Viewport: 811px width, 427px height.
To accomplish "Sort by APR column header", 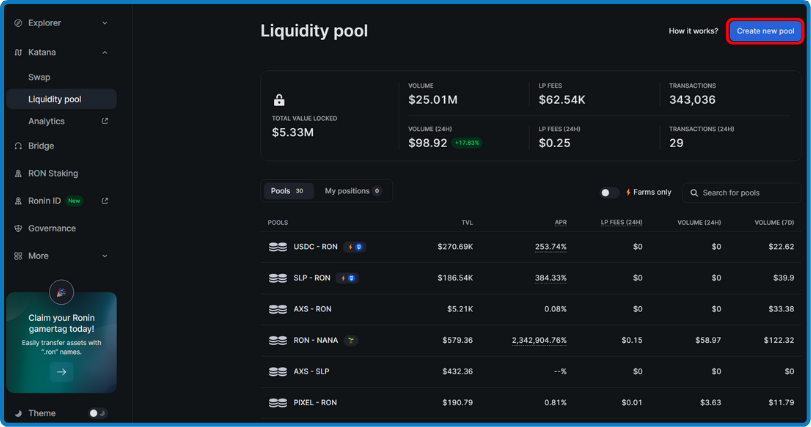I will tap(561, 222).
